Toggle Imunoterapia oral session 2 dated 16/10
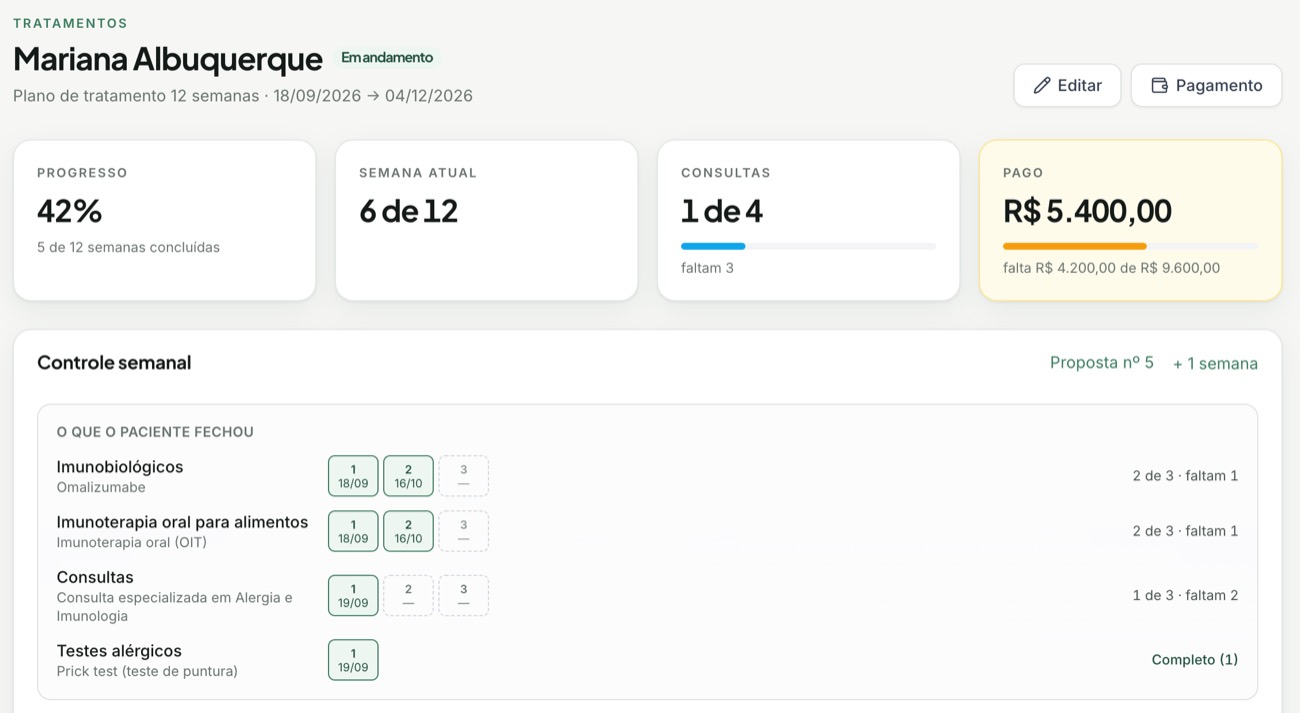This screenshot has width=1300, height=713. pyautogui.click(x=408, y=531)
